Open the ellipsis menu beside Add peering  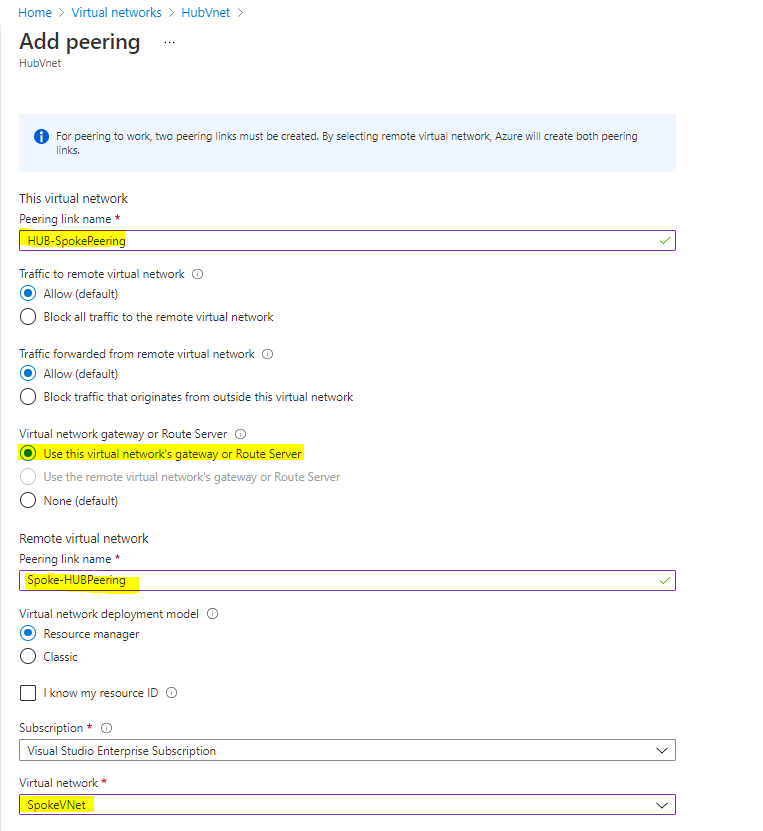tap(169, 43)
